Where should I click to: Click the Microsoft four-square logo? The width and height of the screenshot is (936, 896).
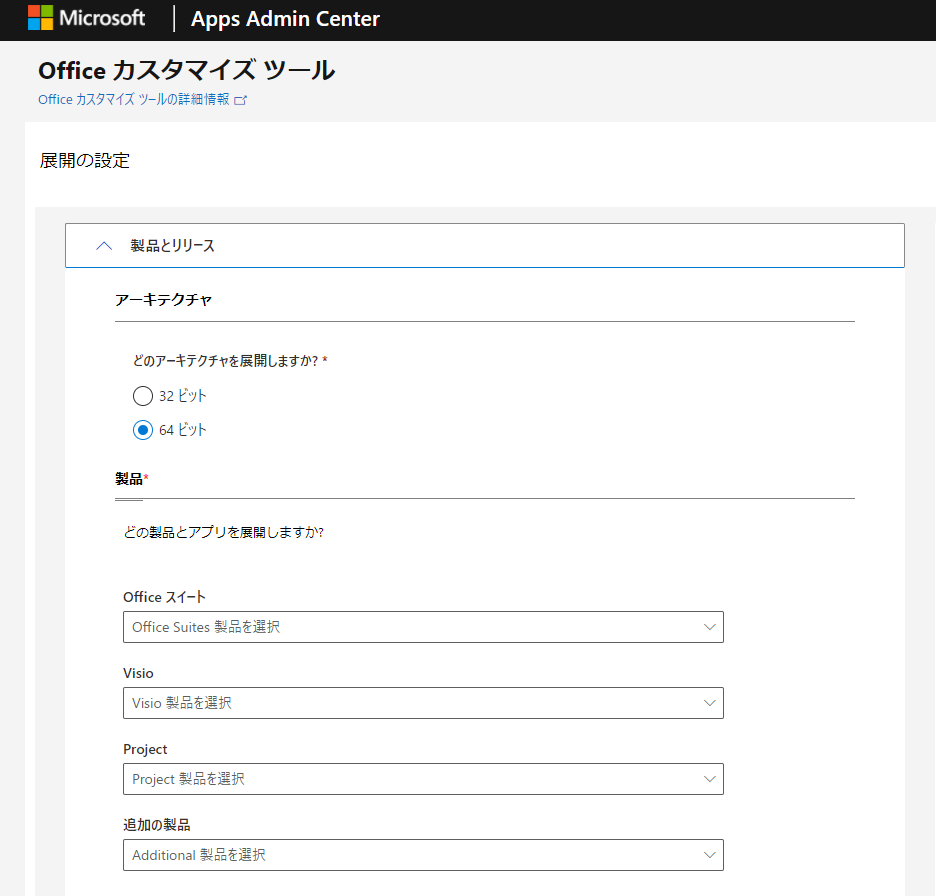coord(38,17)
